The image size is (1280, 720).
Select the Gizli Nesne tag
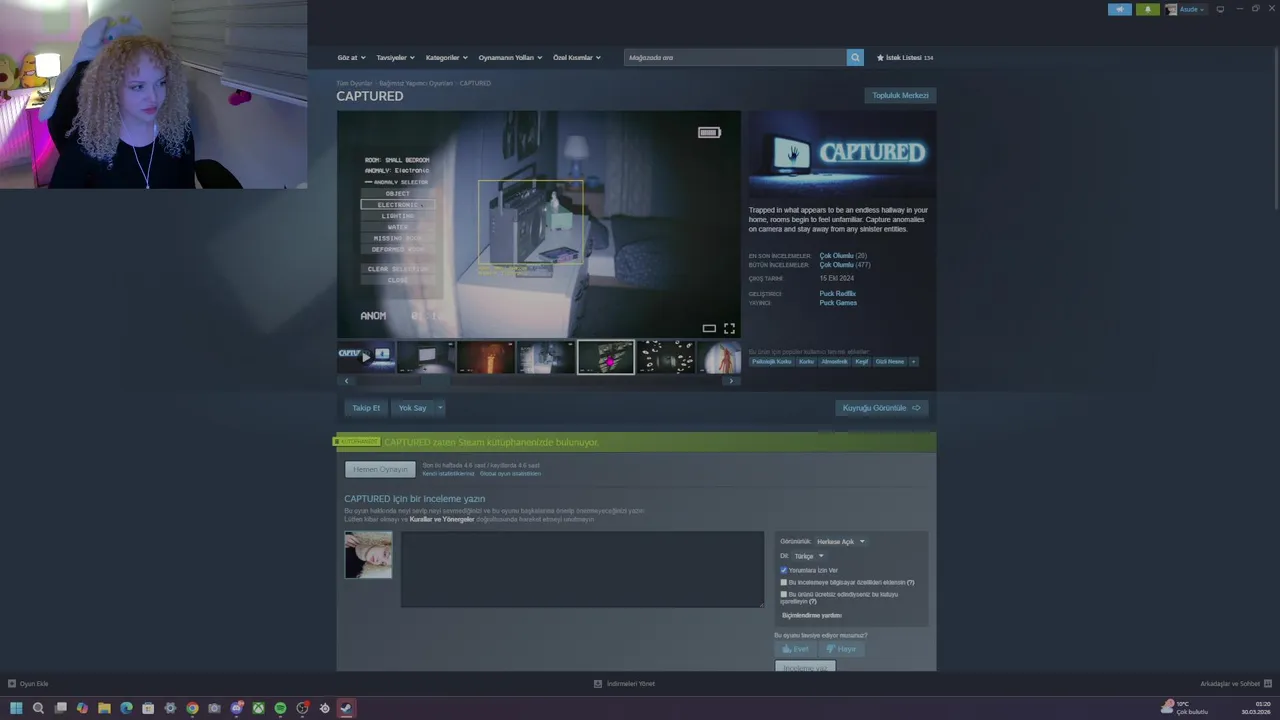tap(890, 362)
